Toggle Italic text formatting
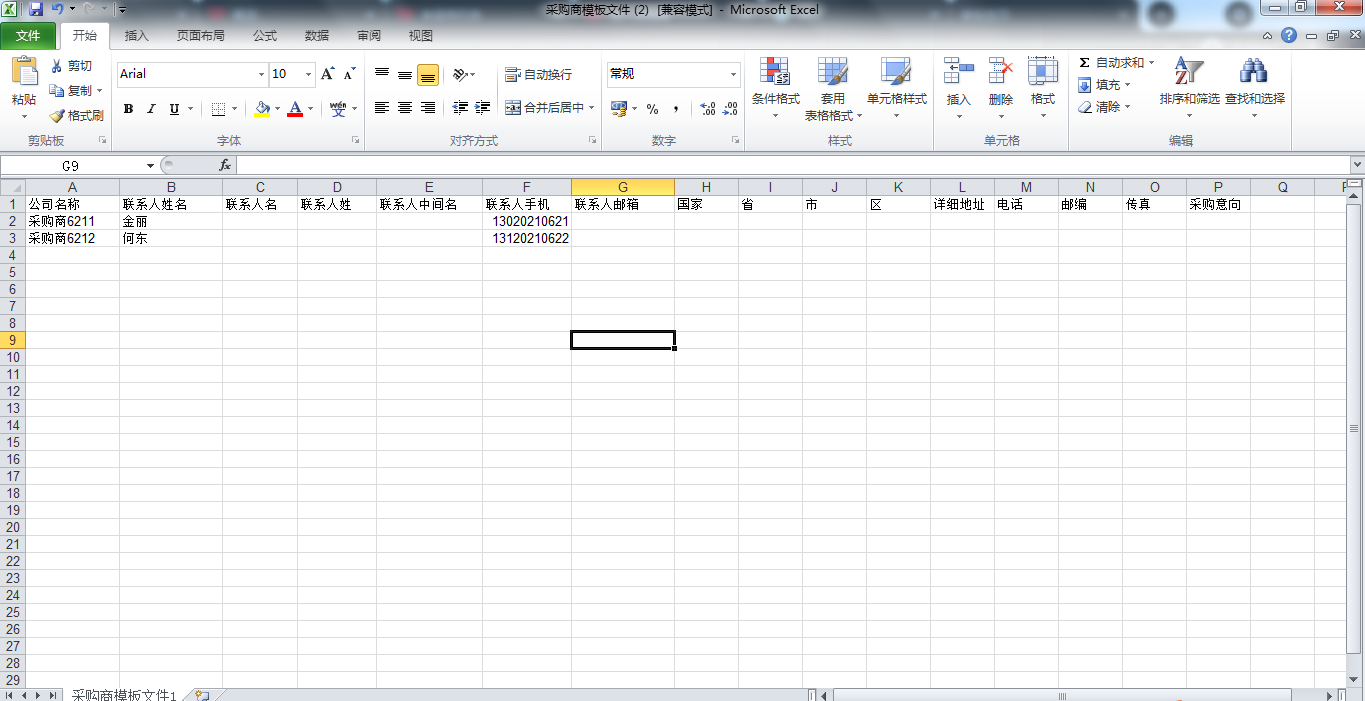1365x701 pixels. click(x=152, y=109)
